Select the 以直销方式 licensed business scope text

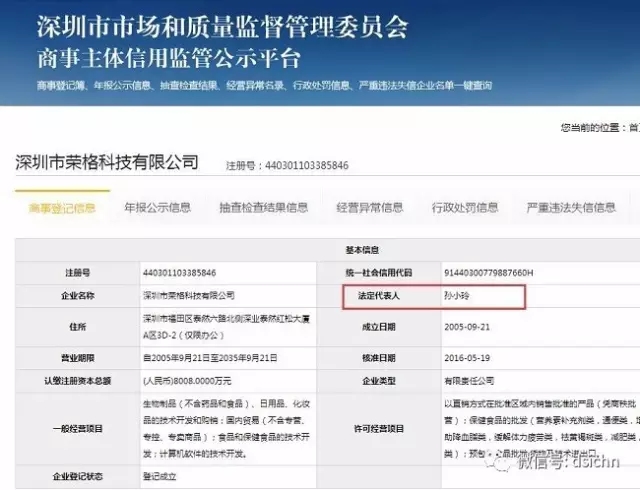point(542,429)
